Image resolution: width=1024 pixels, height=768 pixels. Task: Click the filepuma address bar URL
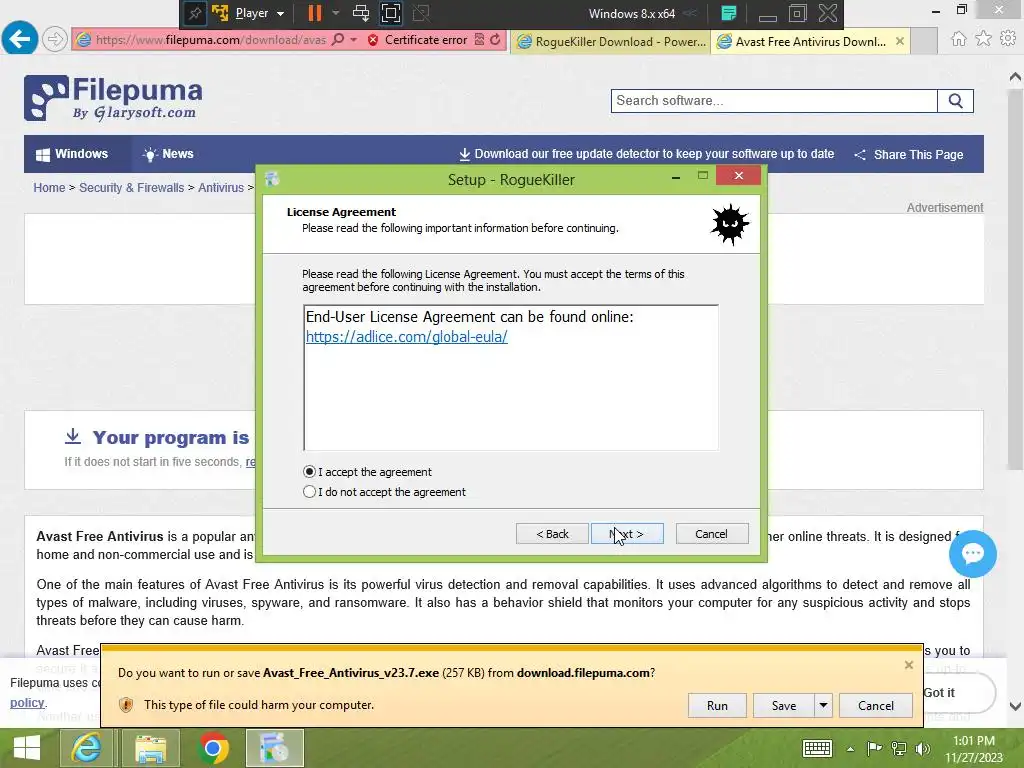tap(210, 40)
